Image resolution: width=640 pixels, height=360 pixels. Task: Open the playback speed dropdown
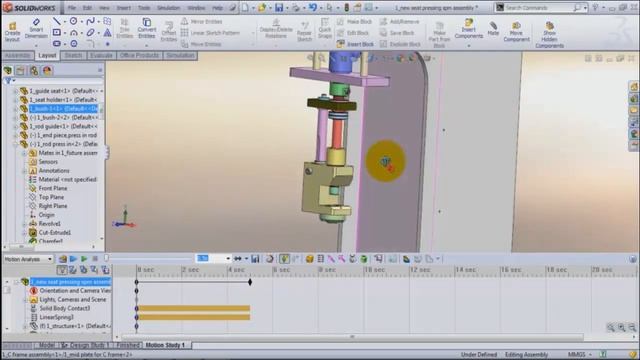(228, 259)
